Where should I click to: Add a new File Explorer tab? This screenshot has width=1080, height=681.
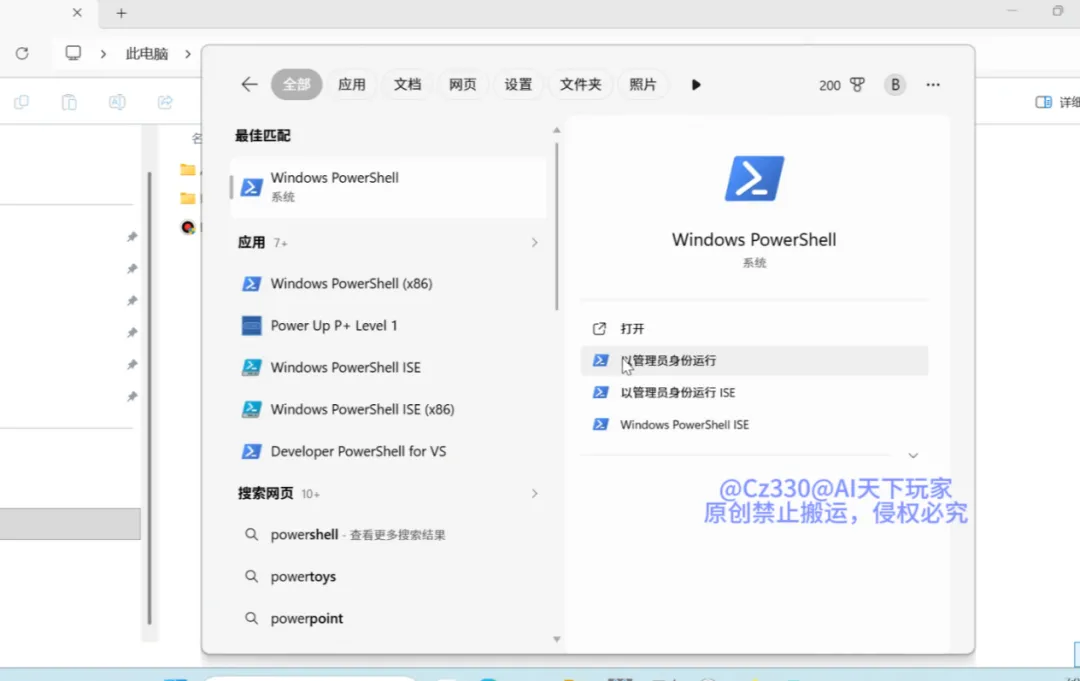click(x=121, y=13)
